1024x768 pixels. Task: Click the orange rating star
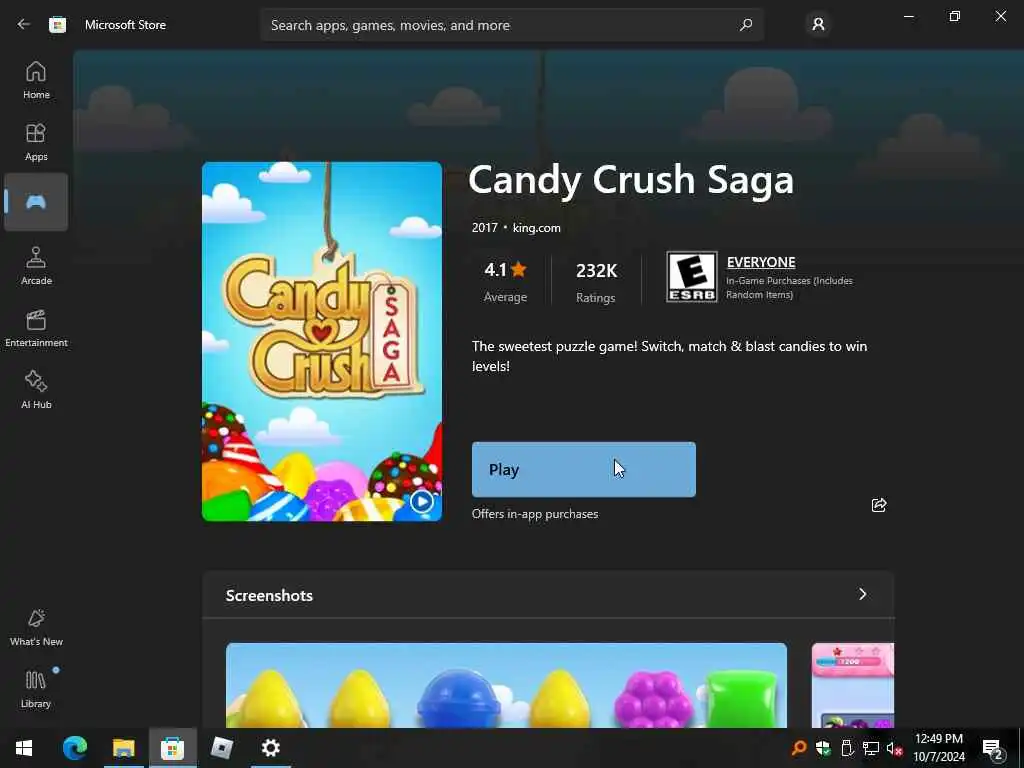pos(519,269)
